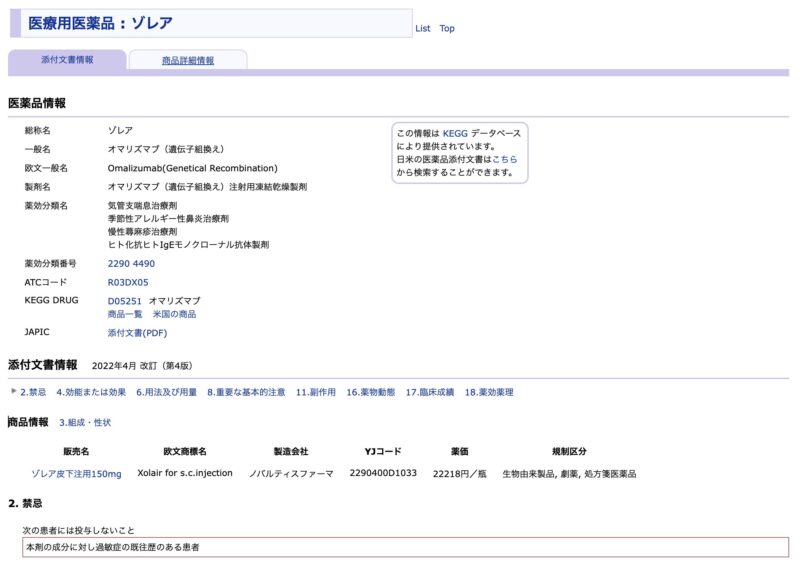Switch to the 商品詳細情報 tab

click(x=187, y=61)
